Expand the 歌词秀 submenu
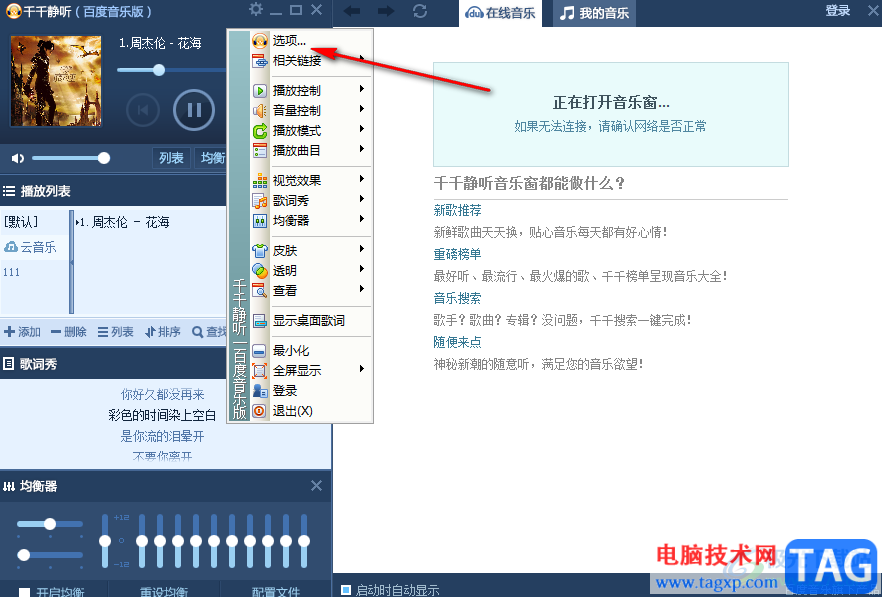Image resolution: width=882 pixels, height=597 pixels. tap(362, 199)
